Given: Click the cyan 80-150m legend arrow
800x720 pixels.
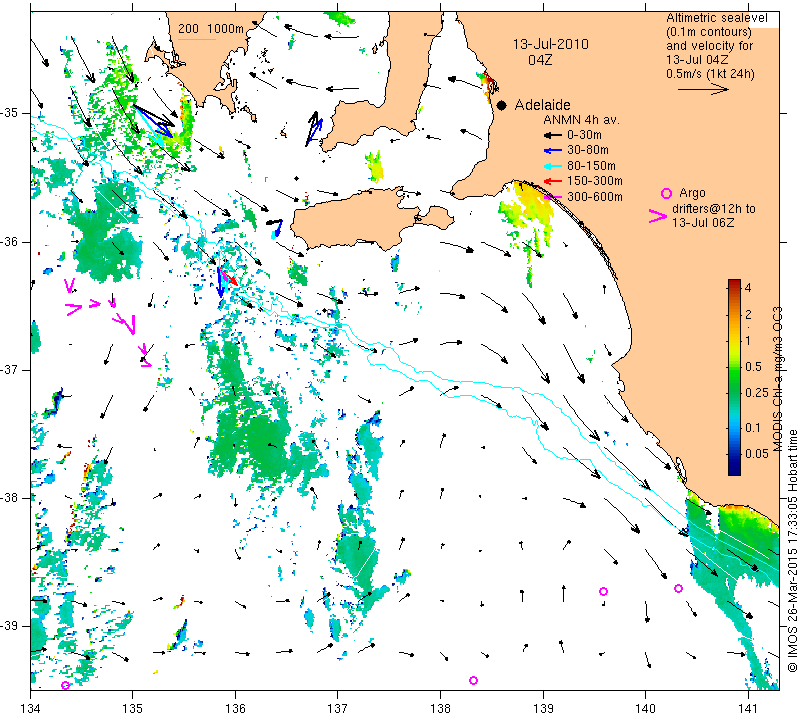Looking at the screenshot, I should coord(553,166).
